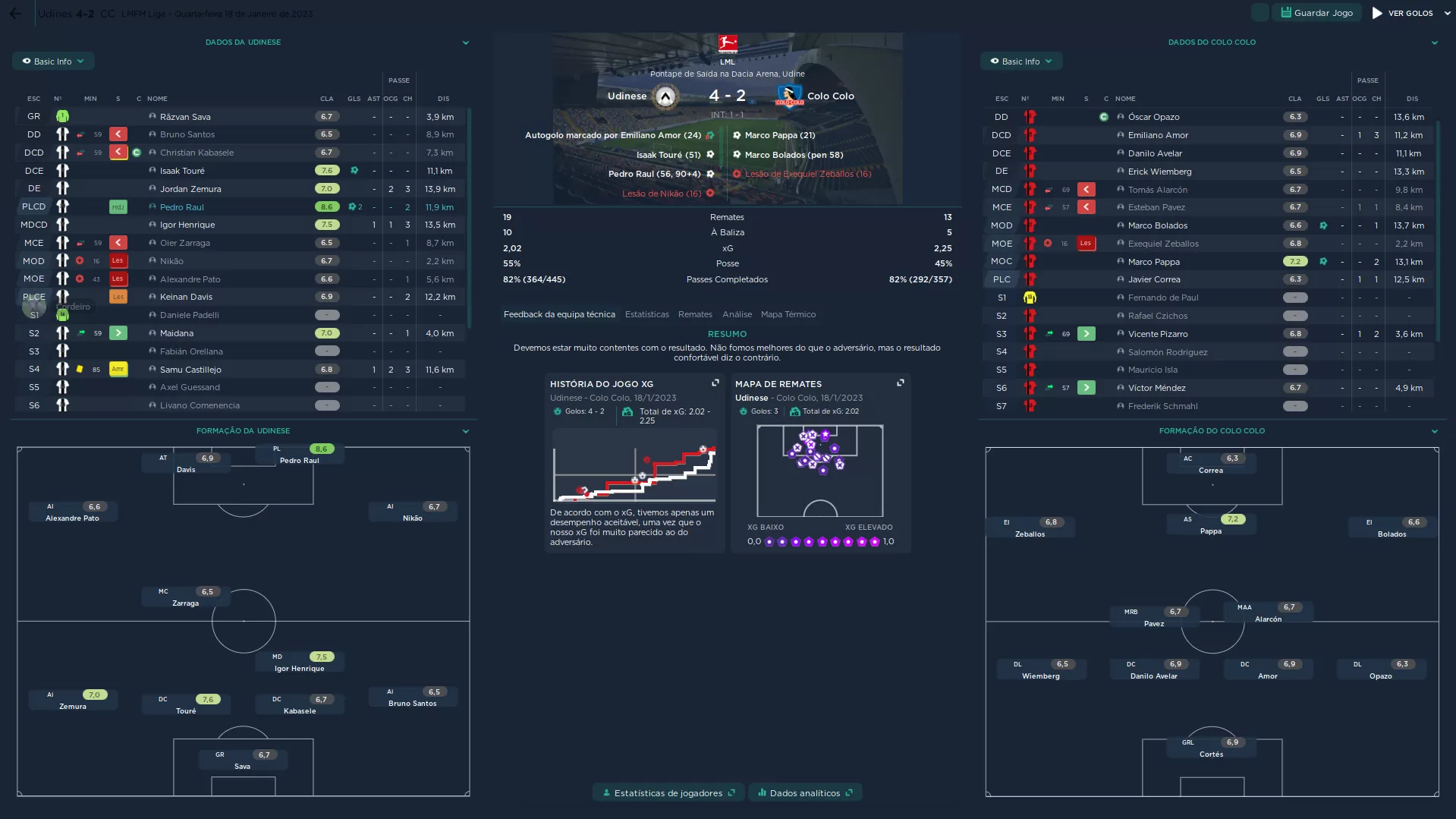Click Tomás Alarcón's red substituted-off icon
The width and height of the screenshot is (1456, 819).
click(1086, 189)
